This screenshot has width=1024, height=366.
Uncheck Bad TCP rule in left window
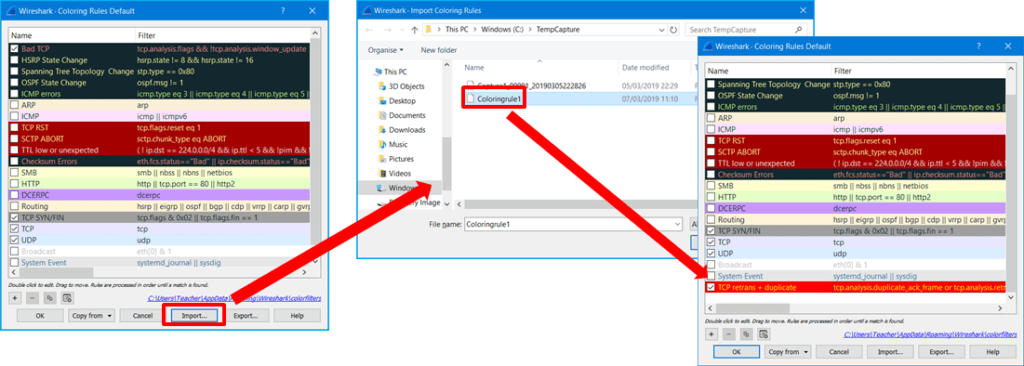point(15,49)
